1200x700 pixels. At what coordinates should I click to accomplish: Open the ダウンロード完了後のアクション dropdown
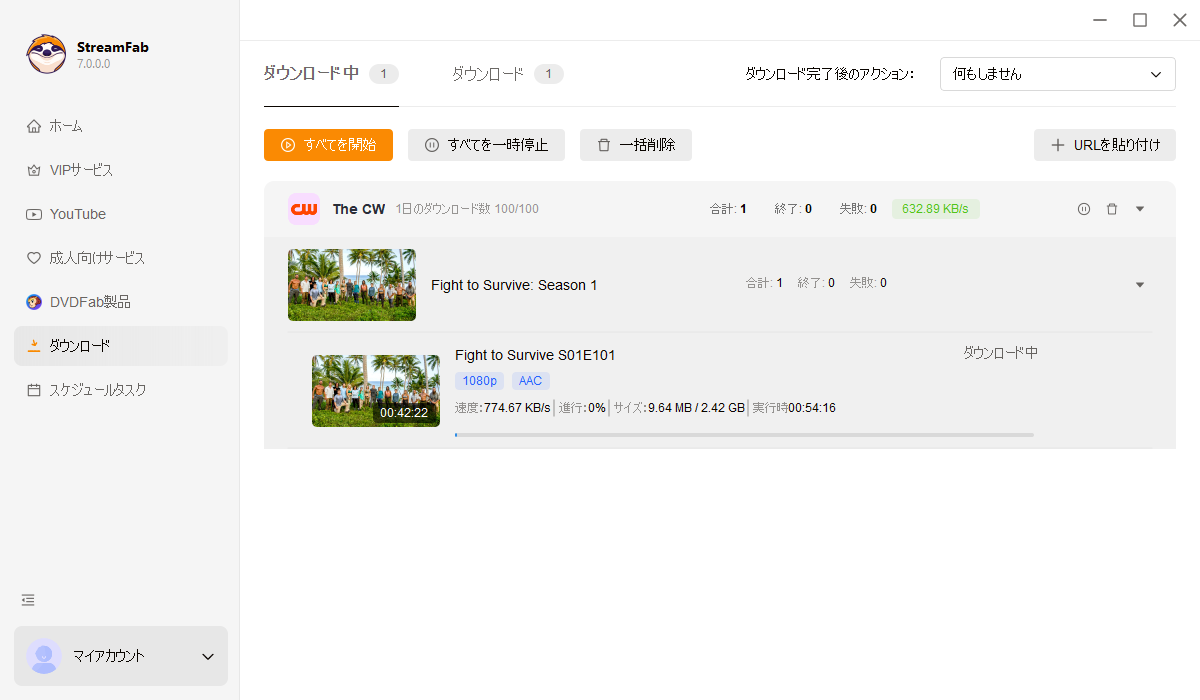[x=1057, y=74]
